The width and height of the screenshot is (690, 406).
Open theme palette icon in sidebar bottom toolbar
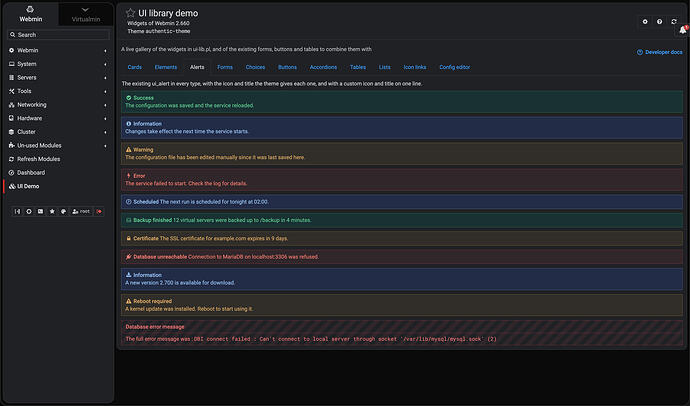[63, 212]
